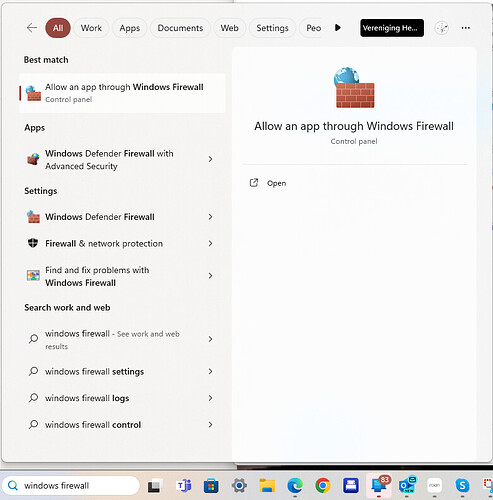
Task: Expand Firewall & network protection chevron
Action: click(210, 244)
